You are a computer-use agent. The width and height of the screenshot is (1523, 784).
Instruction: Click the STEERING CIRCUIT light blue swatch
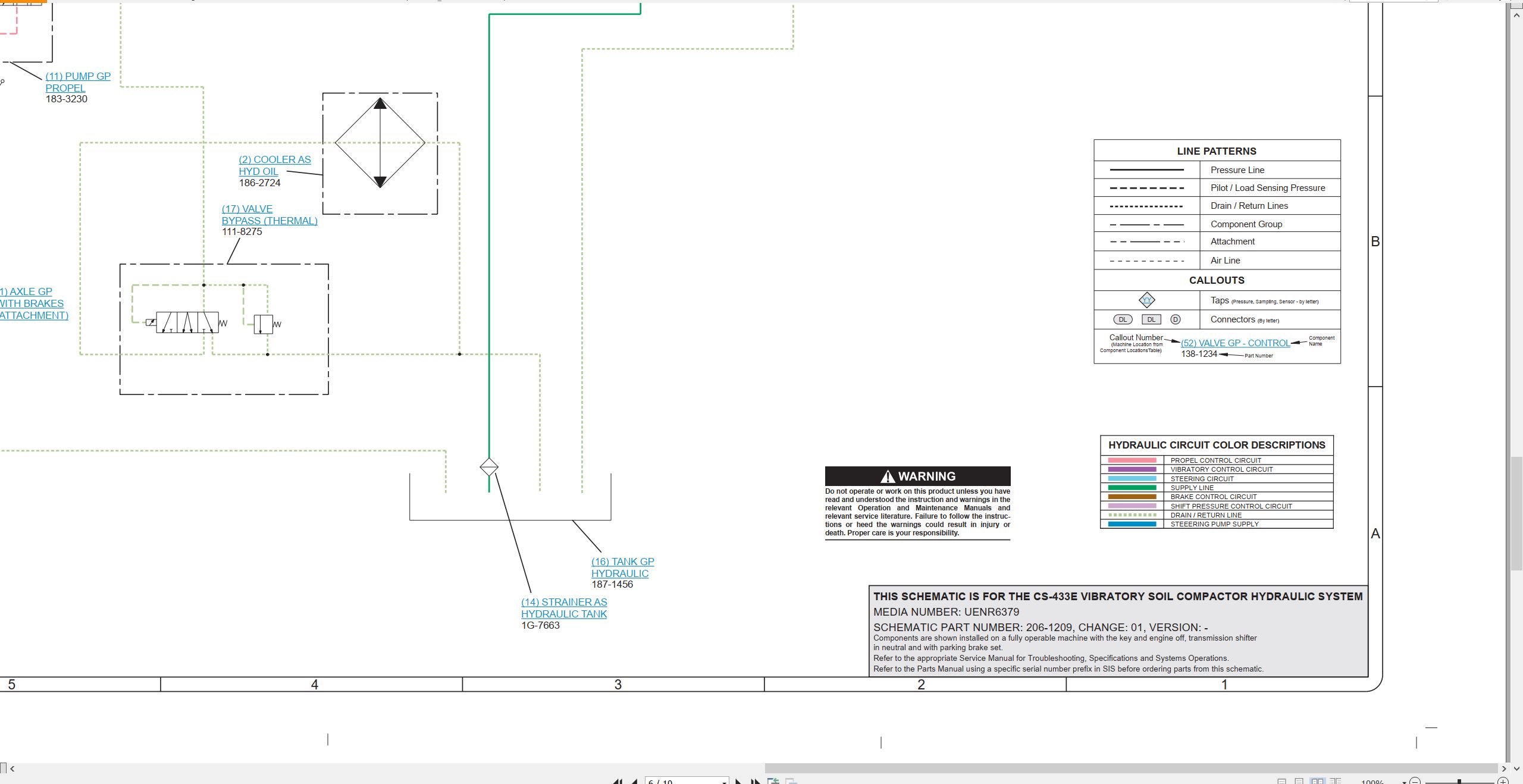coord(1132,479)
